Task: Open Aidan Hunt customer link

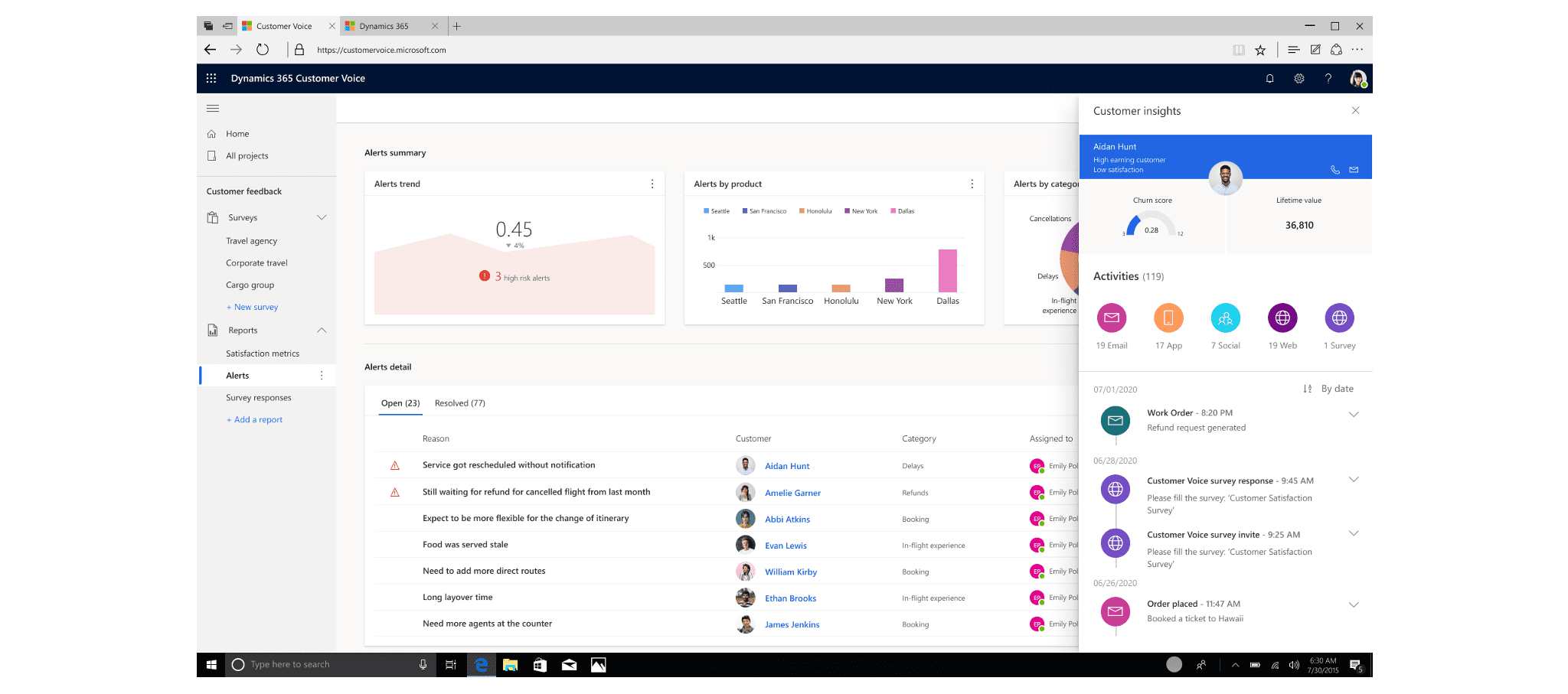Action: click(787, 466)
